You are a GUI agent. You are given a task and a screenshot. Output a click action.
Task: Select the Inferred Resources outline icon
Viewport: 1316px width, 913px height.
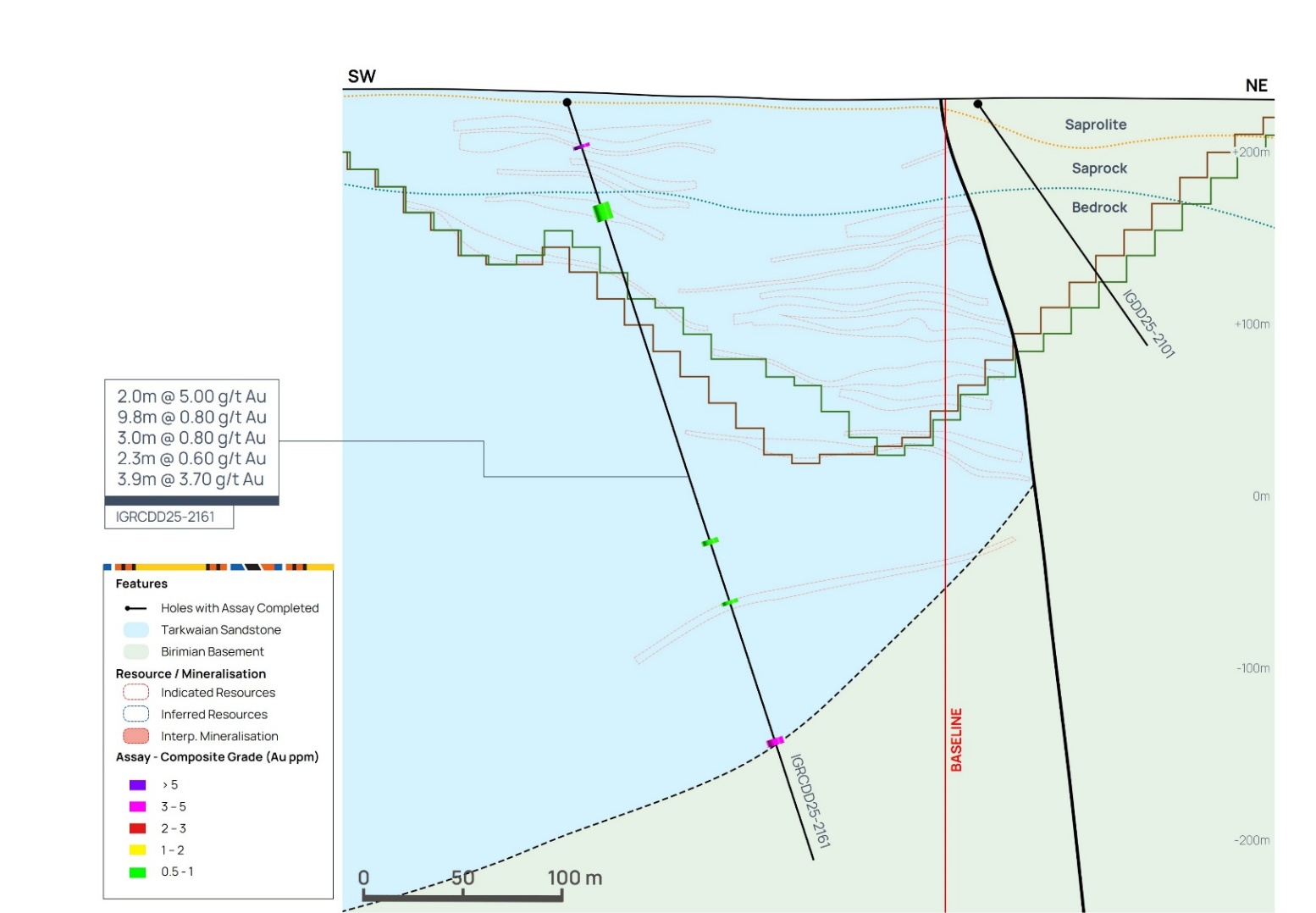pos(136,715)
